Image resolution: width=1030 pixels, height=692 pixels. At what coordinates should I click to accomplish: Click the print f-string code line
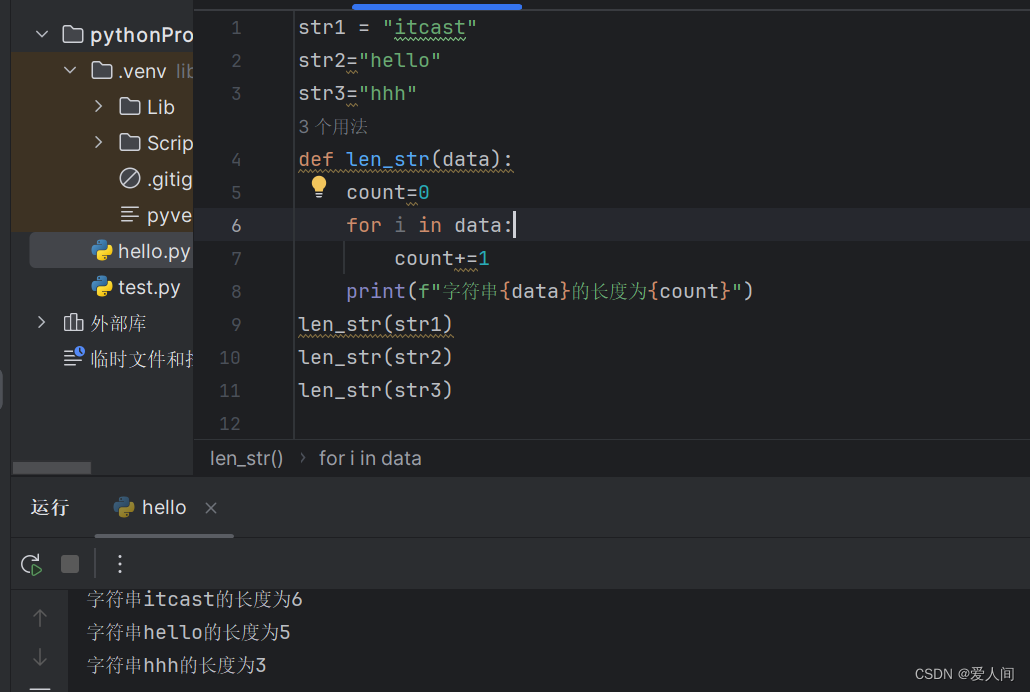(549, 291)
